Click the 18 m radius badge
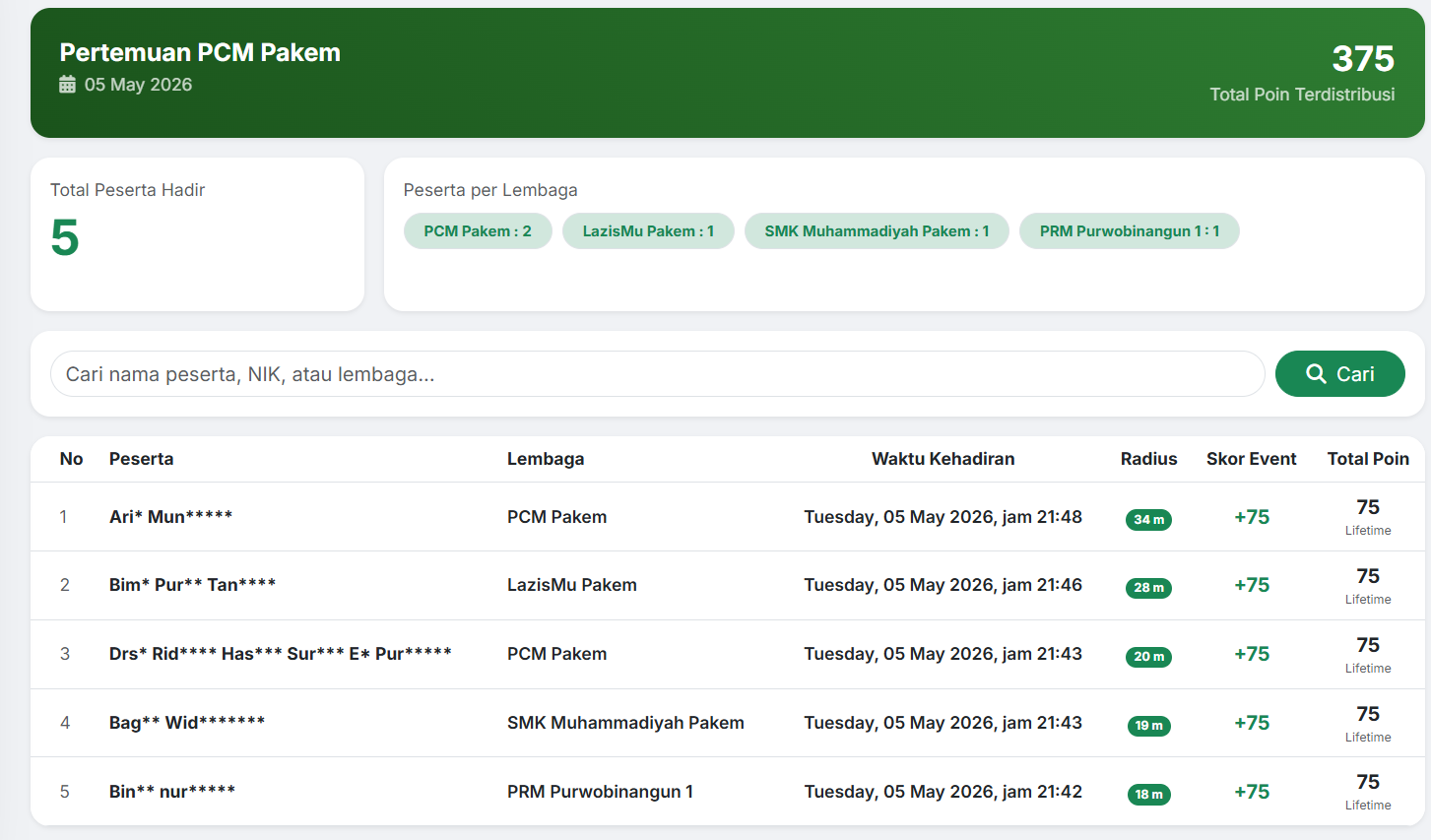Image resolution: width=1431 pixels, height=840 pixels. [1148, 795]
